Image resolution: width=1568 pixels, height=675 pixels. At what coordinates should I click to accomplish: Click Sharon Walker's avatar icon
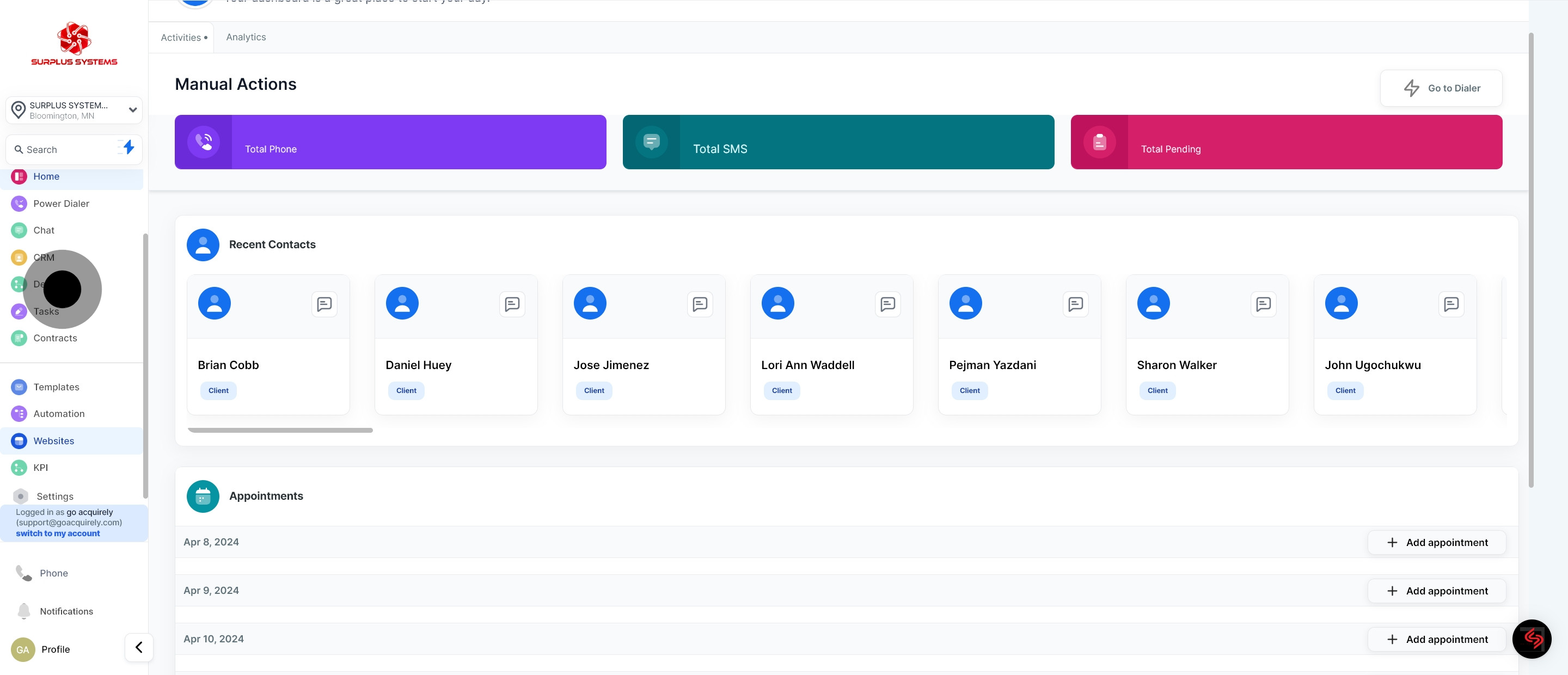[x=1153, y=303]
